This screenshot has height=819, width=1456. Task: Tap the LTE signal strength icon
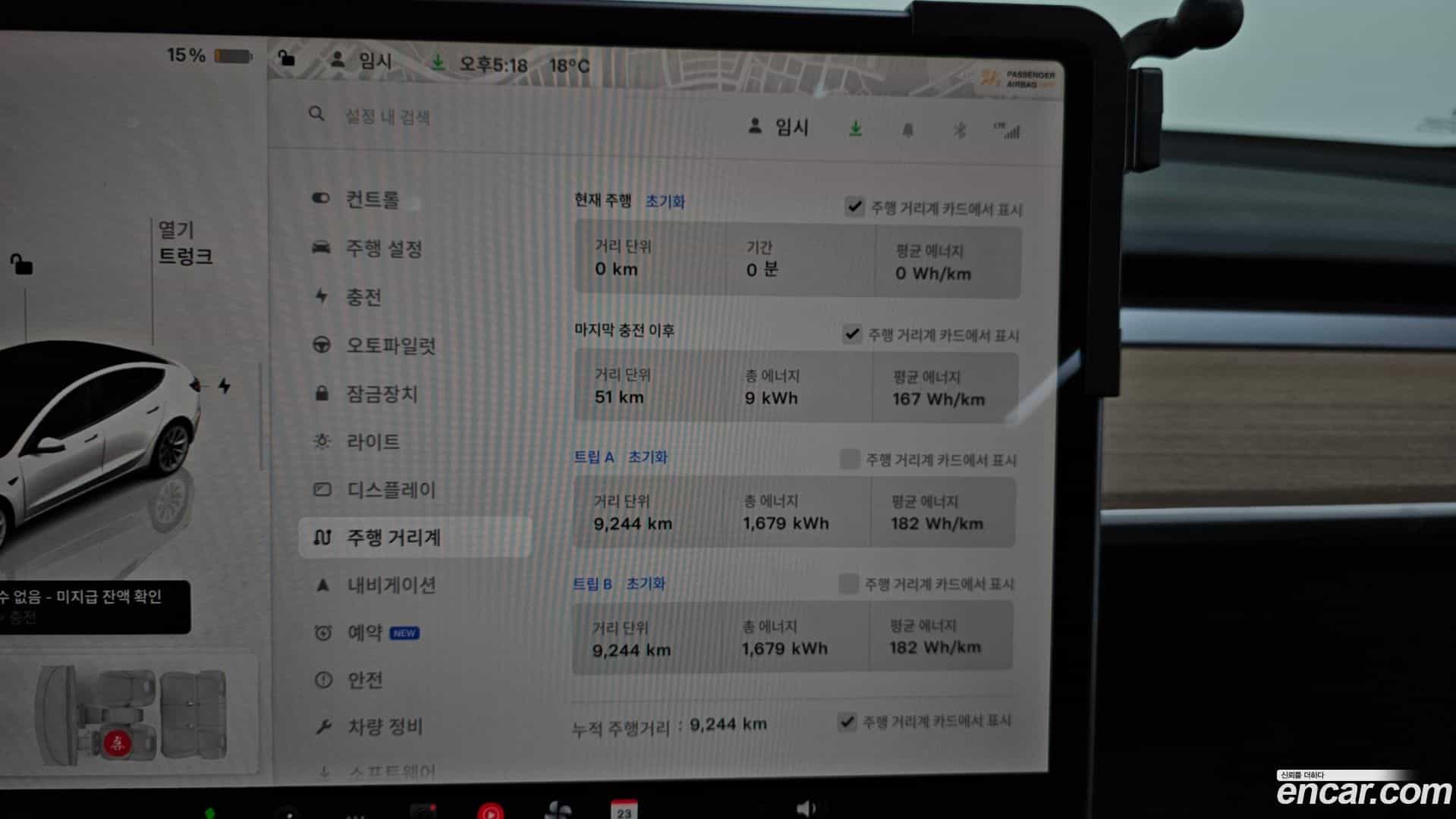(x=1008, y=130)
